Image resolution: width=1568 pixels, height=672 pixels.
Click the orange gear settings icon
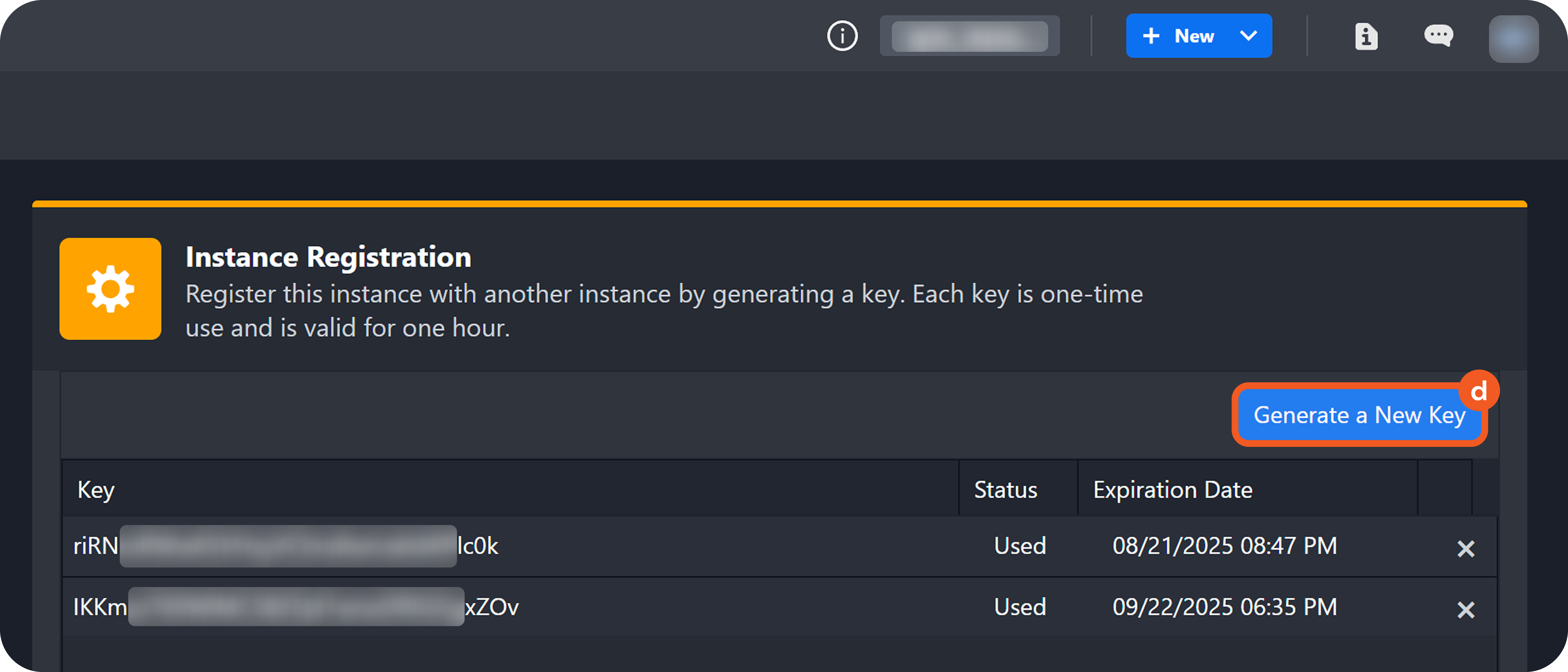[110, 288]
